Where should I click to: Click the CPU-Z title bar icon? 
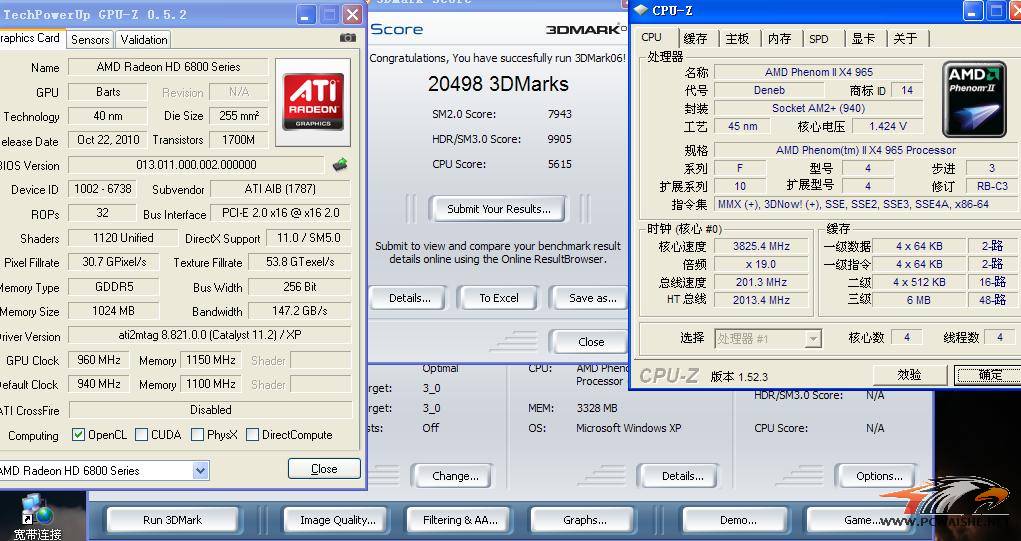tap(640, 10)
